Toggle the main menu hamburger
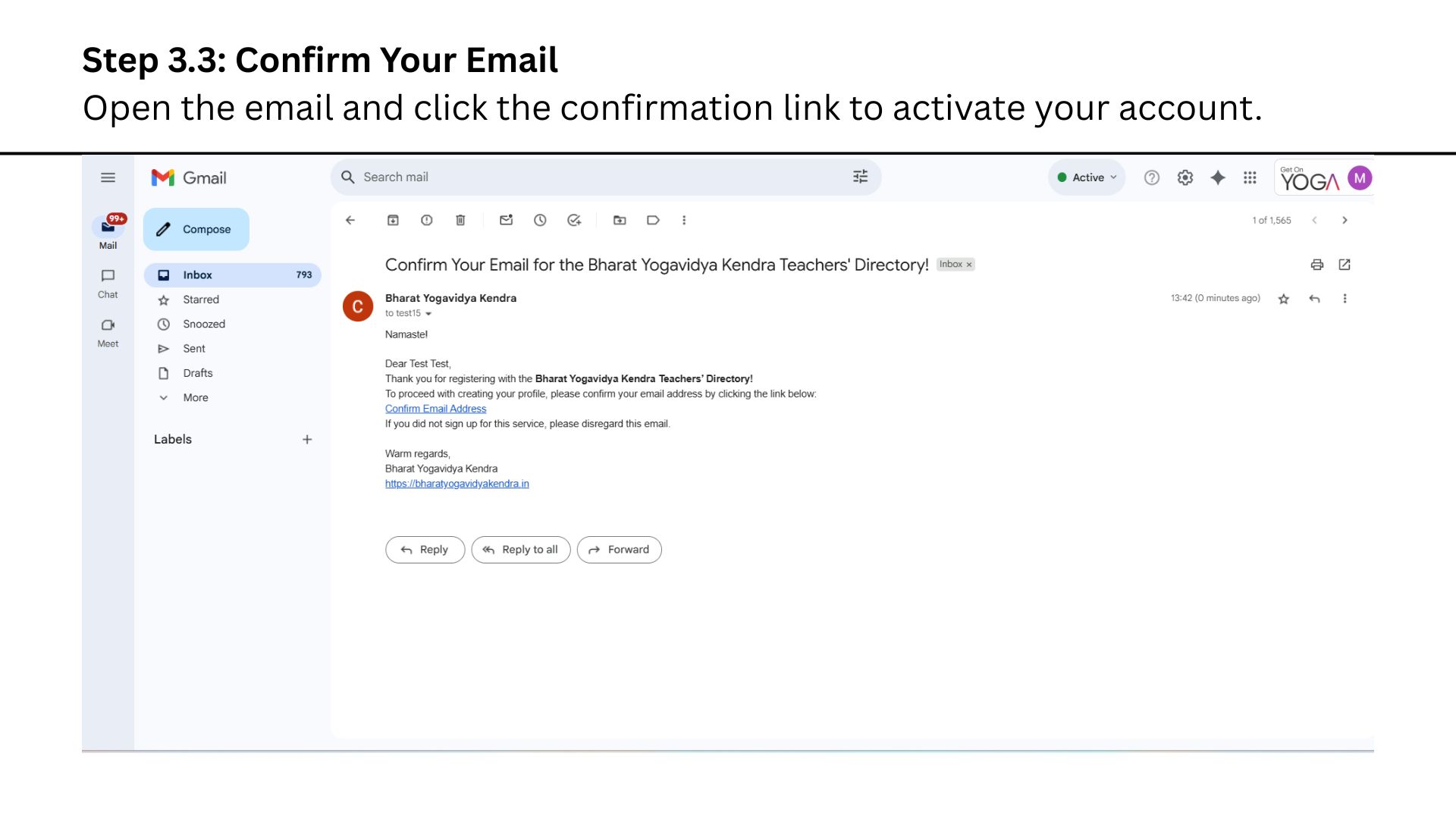The height and width of the screenshot is (819, 1456). [x=108, y=177]
